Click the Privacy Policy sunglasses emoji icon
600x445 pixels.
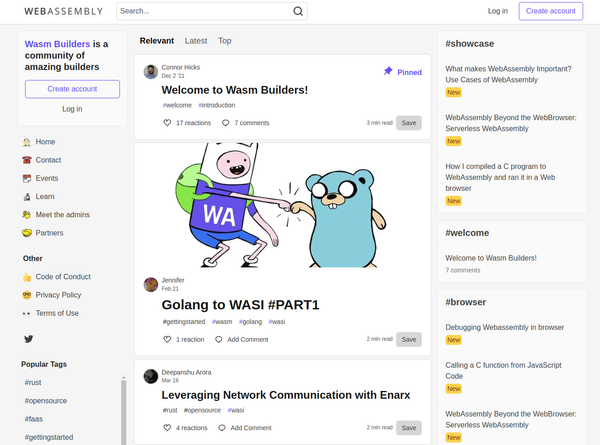tap(27, 295)
